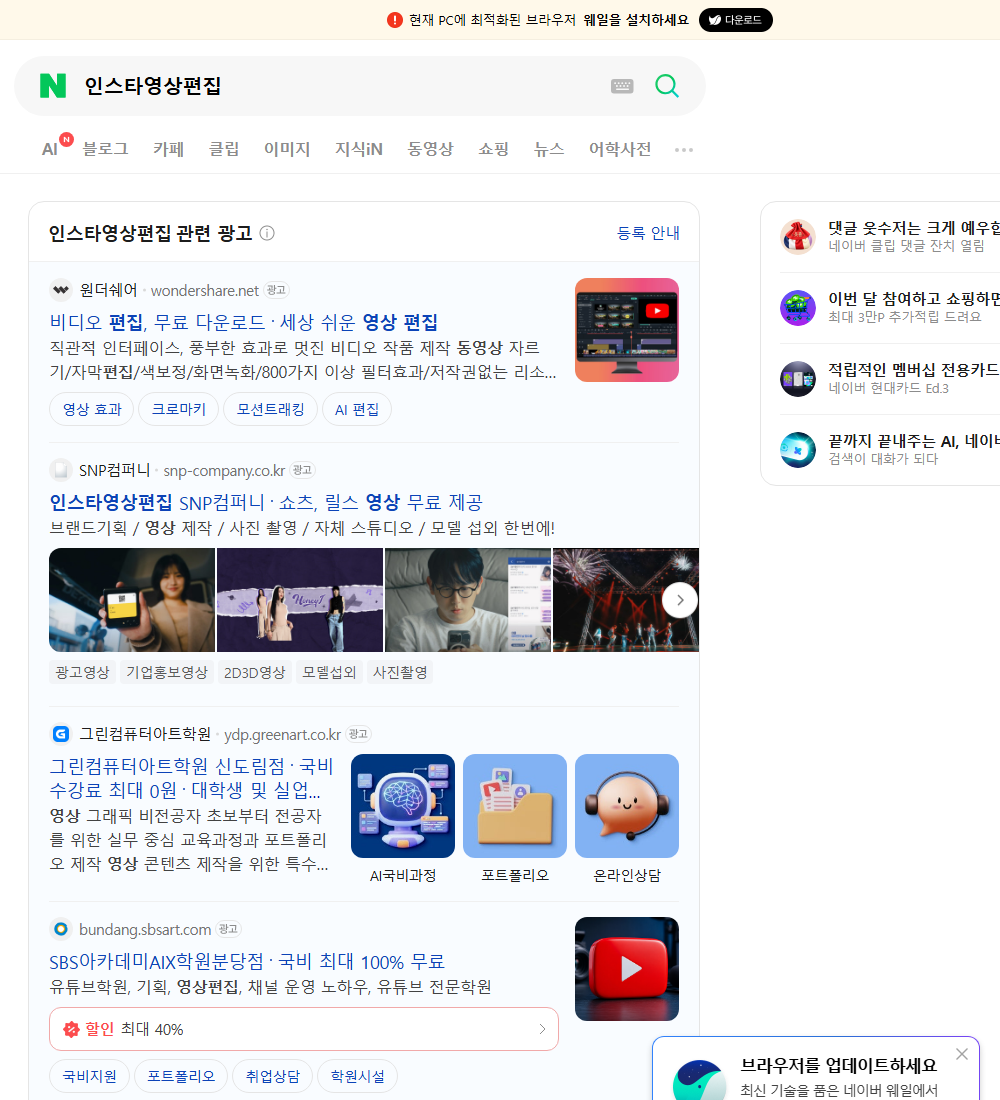Switch to the 이미지 tab
This screenshot has height=1100, width=1000.
[287, 149]
